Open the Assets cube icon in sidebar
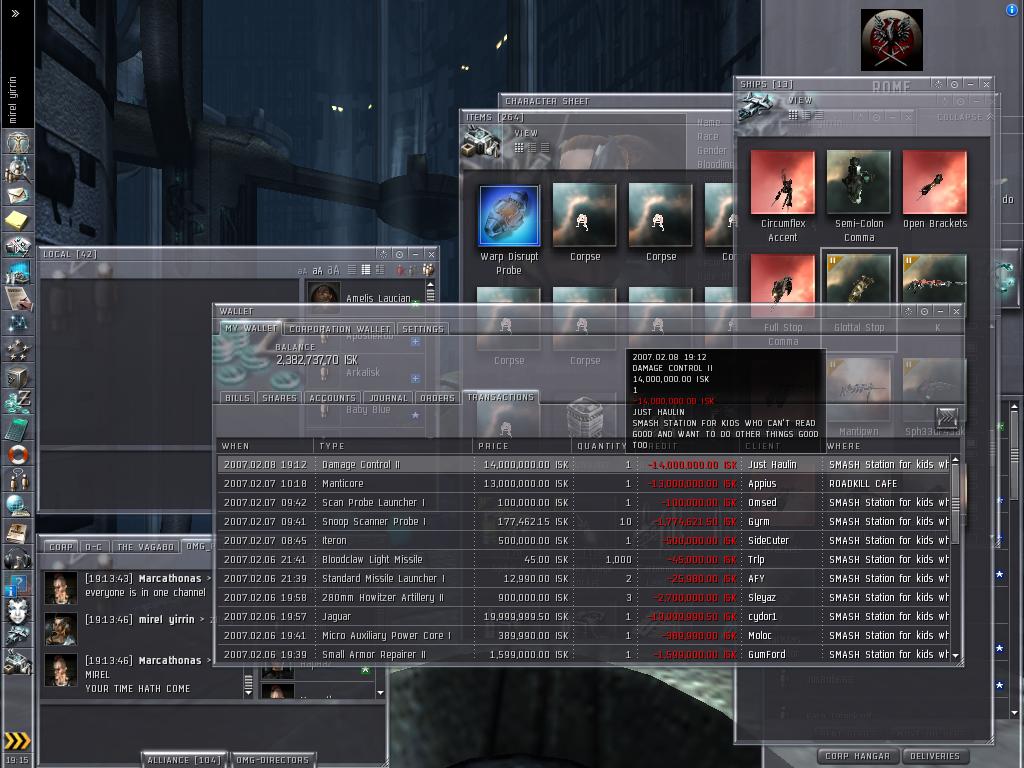 click(x=18, y=376)
